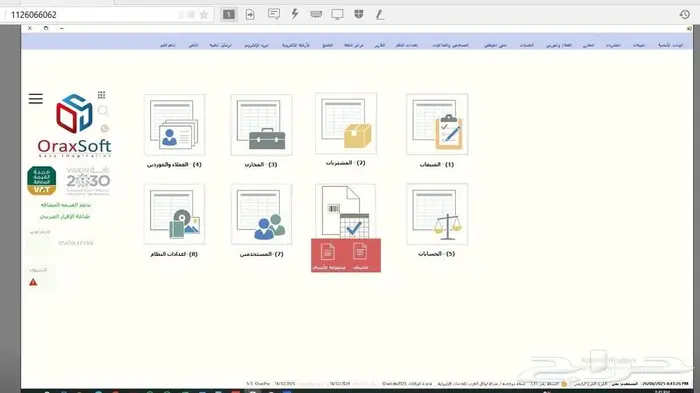The height and width of the screenshot is (393, 700).
Task: Open the System Settings tile (8)
Action: click(175, 214)
